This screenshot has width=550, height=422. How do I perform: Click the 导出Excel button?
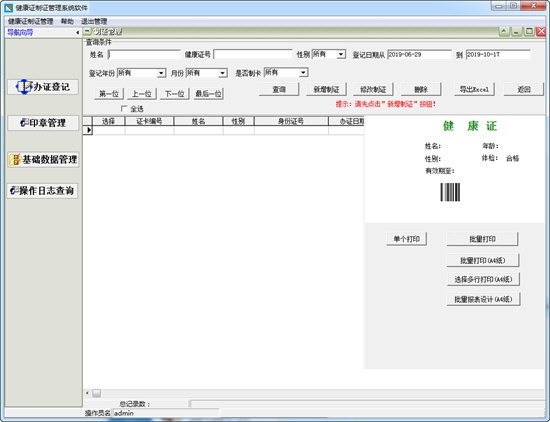474,89
